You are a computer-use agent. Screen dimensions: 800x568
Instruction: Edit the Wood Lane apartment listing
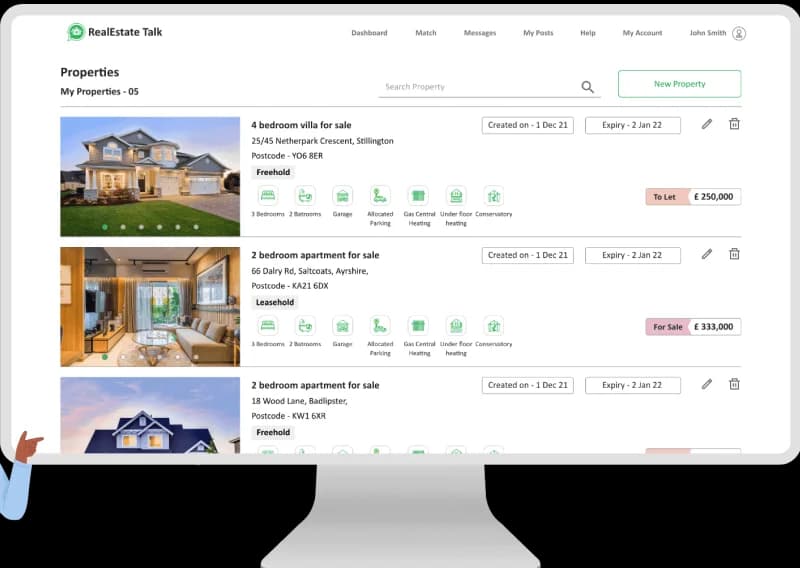[707, 384]
